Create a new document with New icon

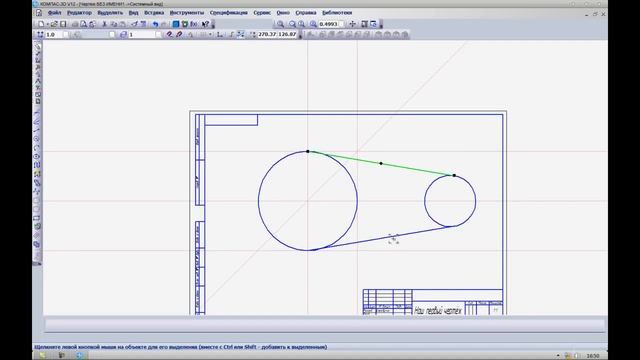(41, 24)
